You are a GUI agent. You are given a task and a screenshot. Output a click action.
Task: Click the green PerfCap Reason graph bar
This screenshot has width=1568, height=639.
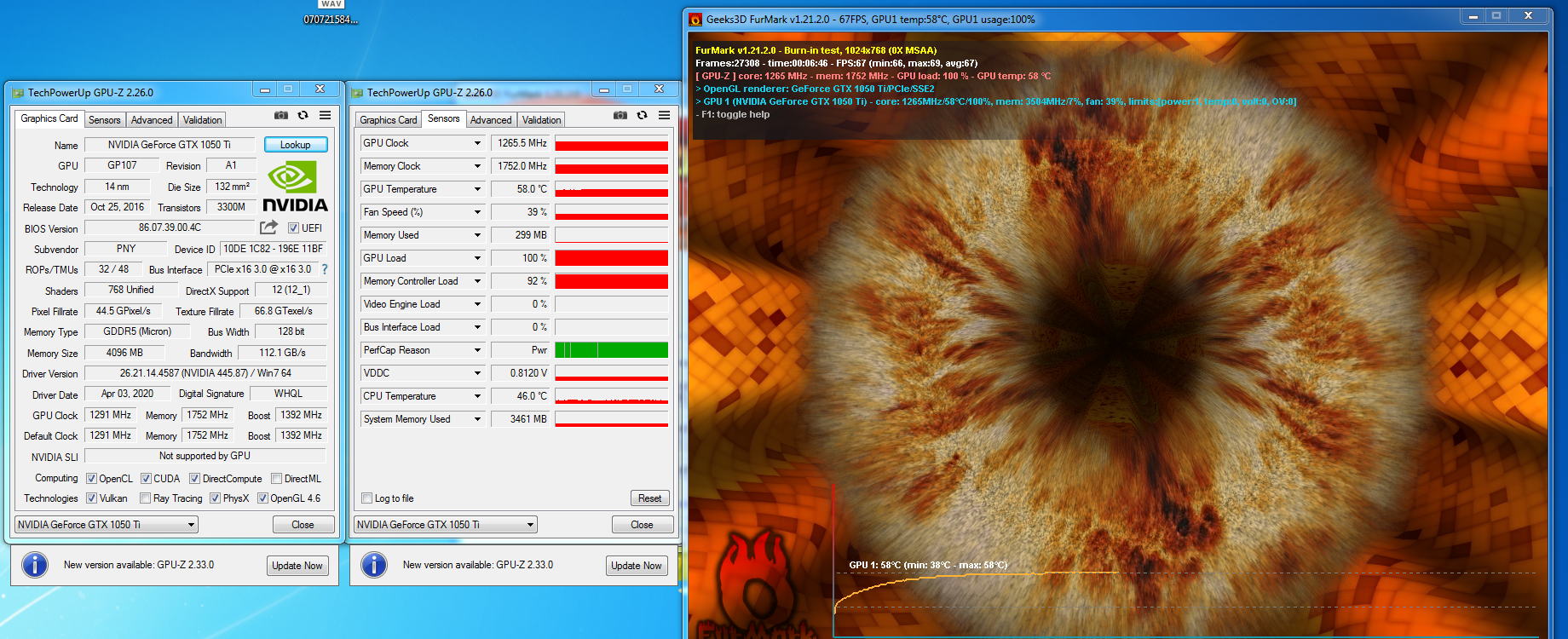611,350
